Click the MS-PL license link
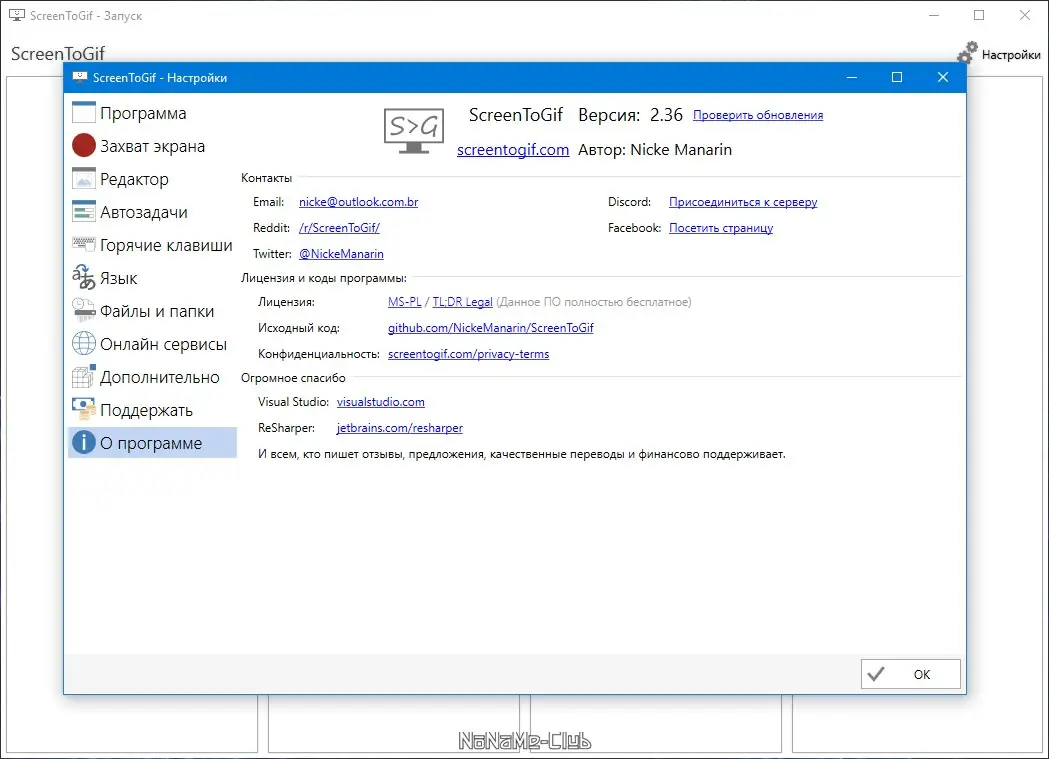This screenshot has height=759, width=1049. click(405, 302)
